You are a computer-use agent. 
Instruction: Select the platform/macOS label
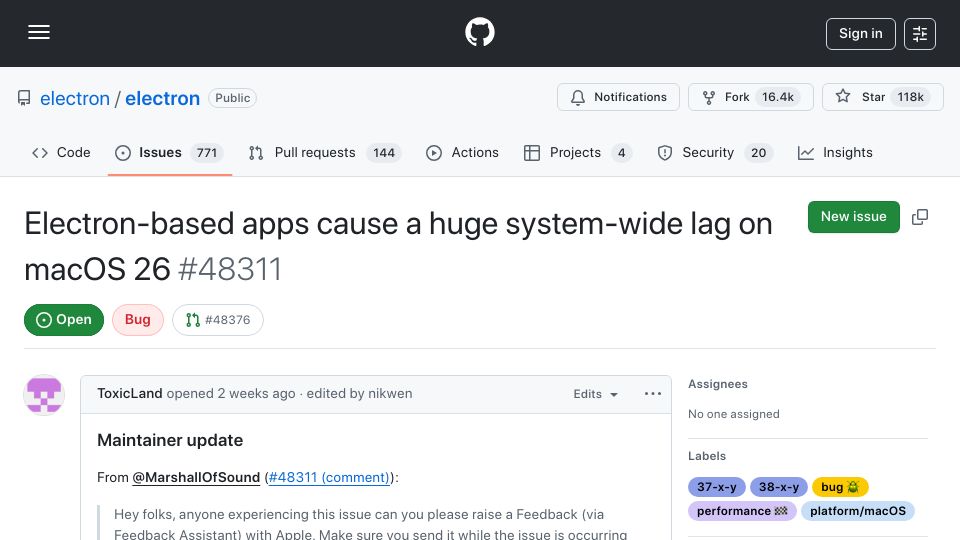click(858, 511)
